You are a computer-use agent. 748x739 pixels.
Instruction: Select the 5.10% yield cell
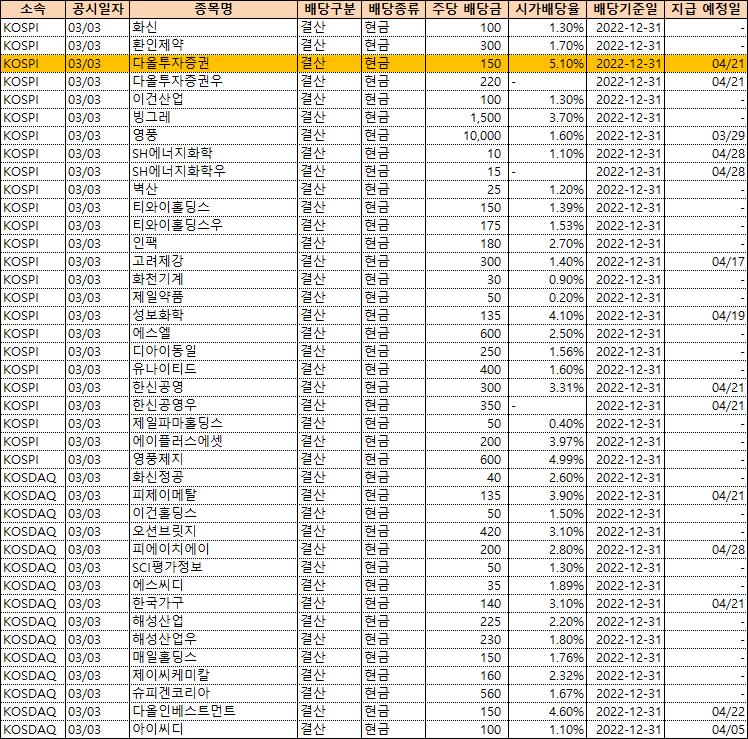(x=547, y=63)
